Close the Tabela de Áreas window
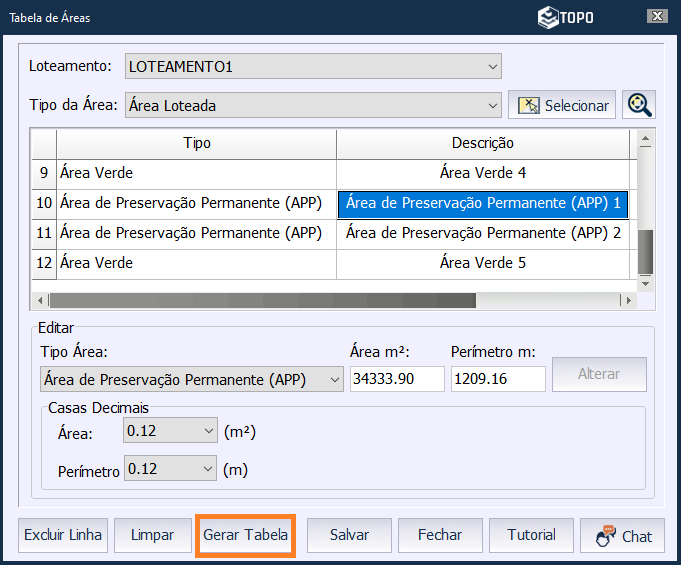This screenshot has height=565, width=681. [656, 16]
